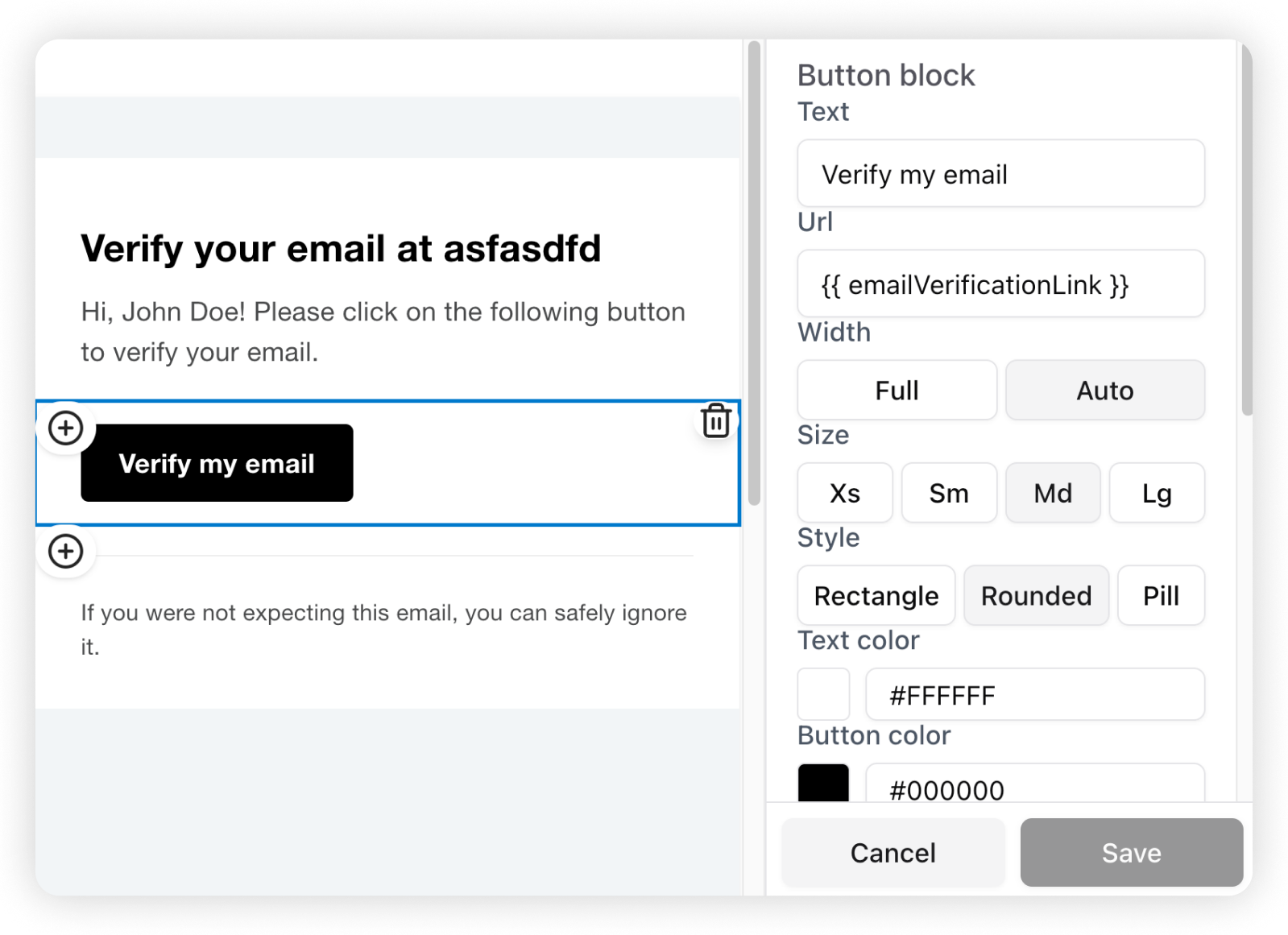Click the emailVerificationLink Url field
The image size is (1288, 935).
pos(1000,283)
